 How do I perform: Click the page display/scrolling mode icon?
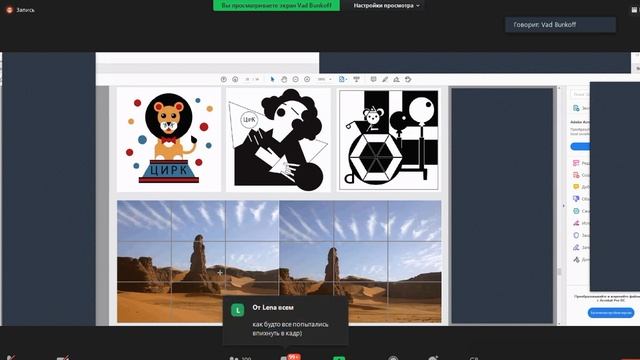356,79
